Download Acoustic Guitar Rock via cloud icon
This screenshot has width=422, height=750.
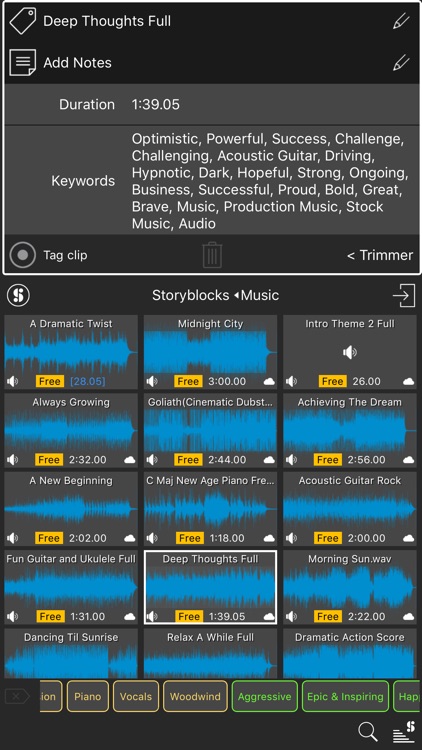[408, 538]
